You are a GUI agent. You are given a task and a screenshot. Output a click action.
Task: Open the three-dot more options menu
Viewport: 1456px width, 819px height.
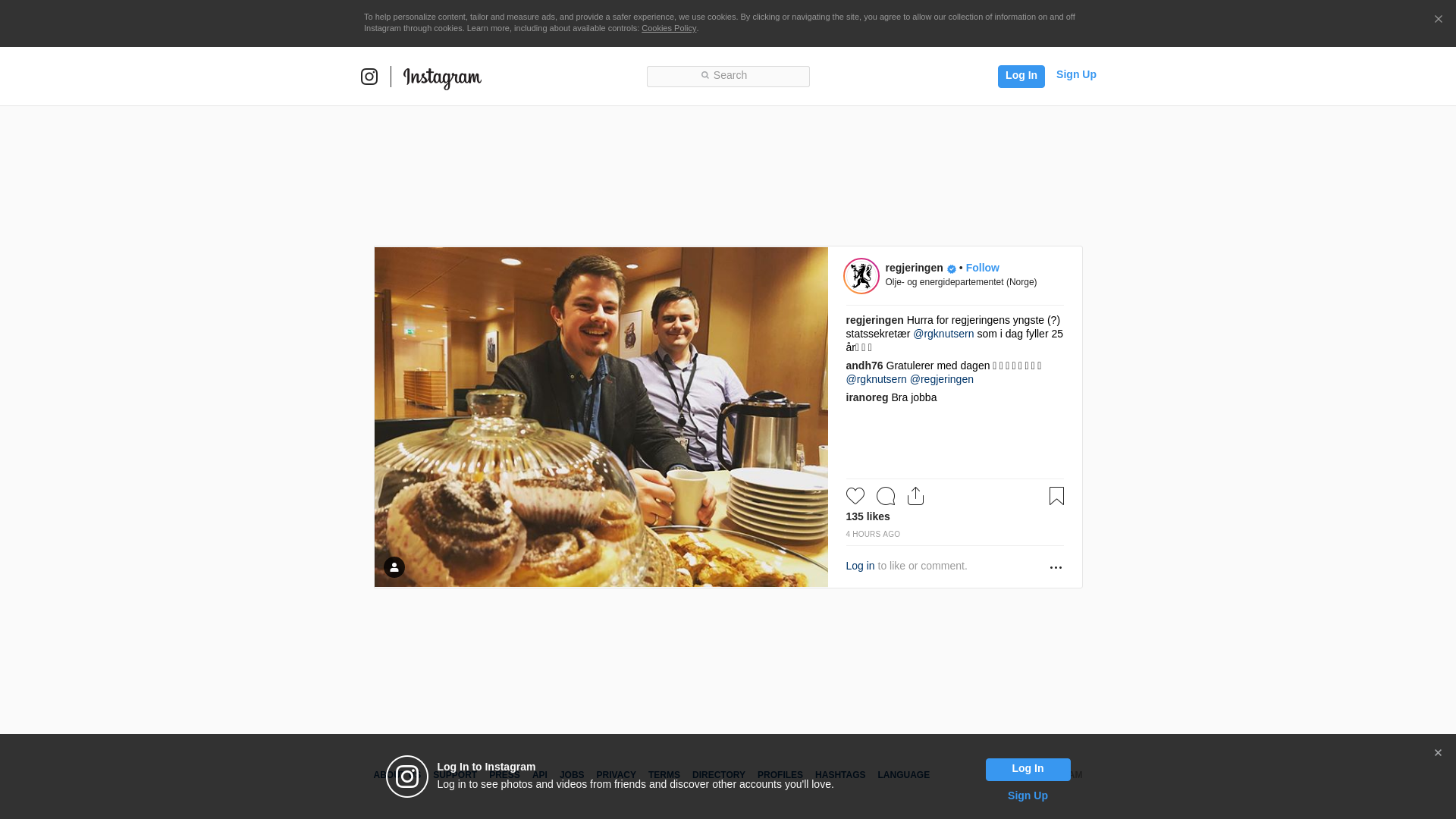pos(1055,567)
